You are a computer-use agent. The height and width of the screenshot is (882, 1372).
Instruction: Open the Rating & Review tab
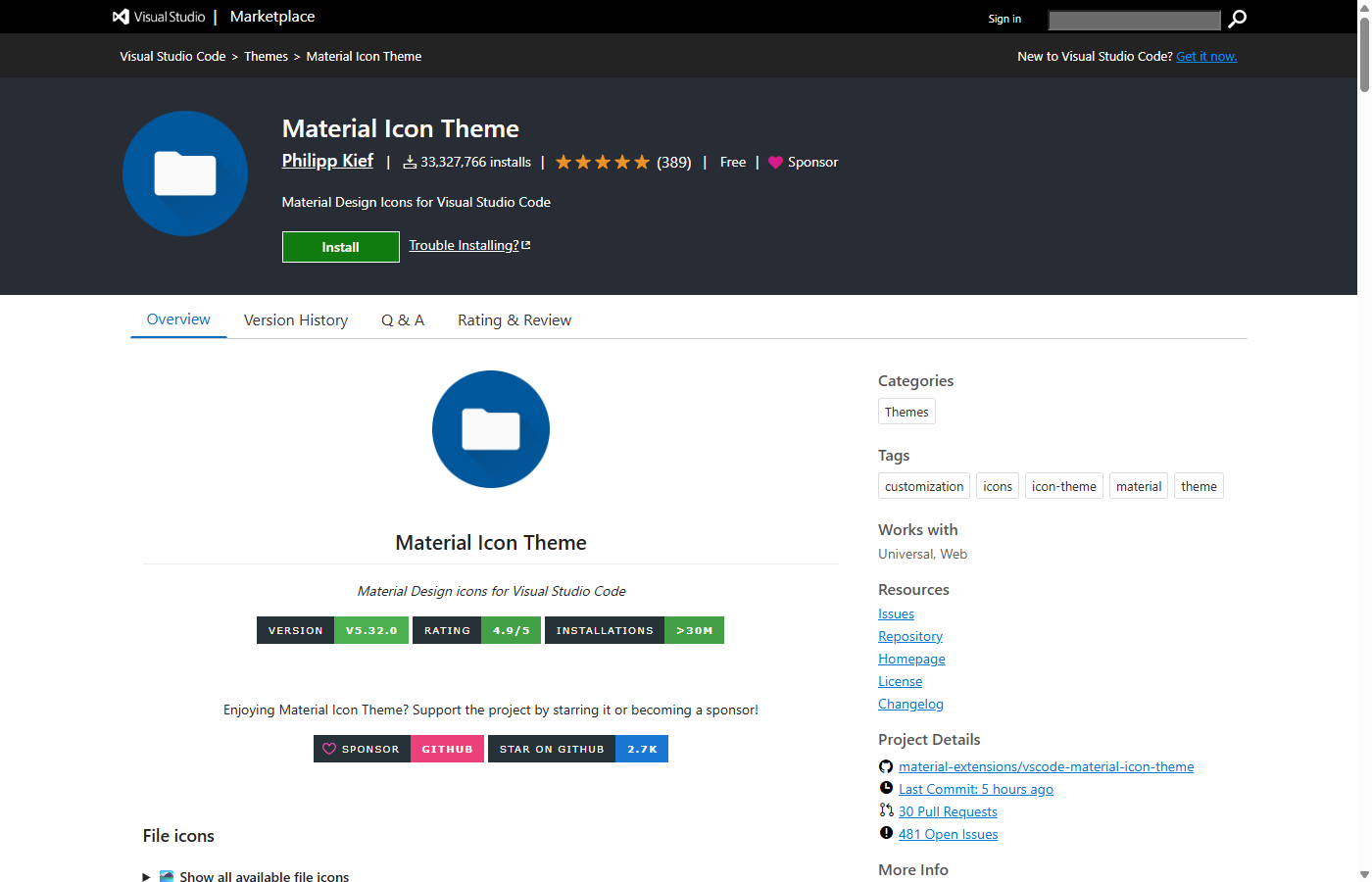514,319
